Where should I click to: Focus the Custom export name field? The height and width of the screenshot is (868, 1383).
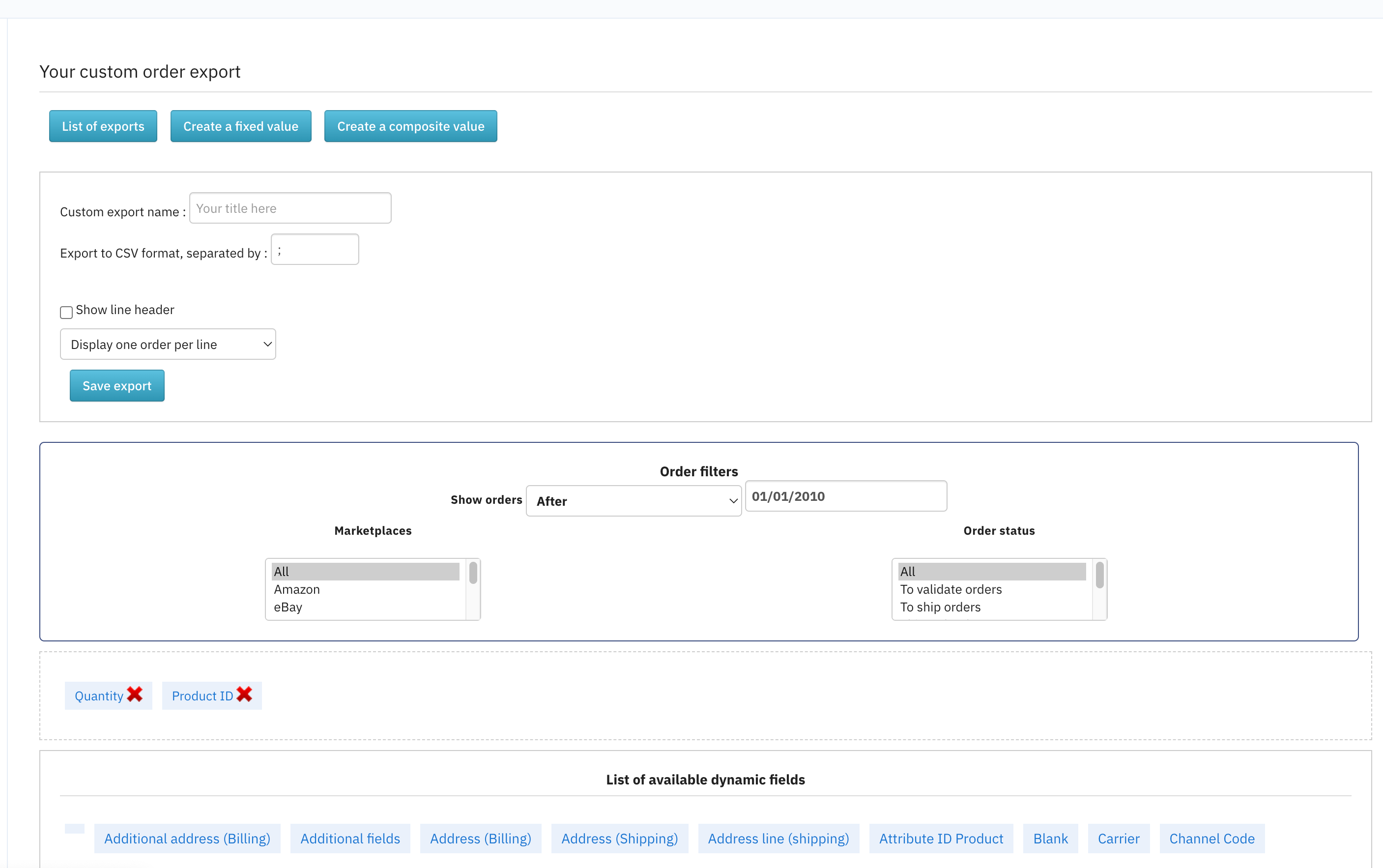click(x=290, y=208)
